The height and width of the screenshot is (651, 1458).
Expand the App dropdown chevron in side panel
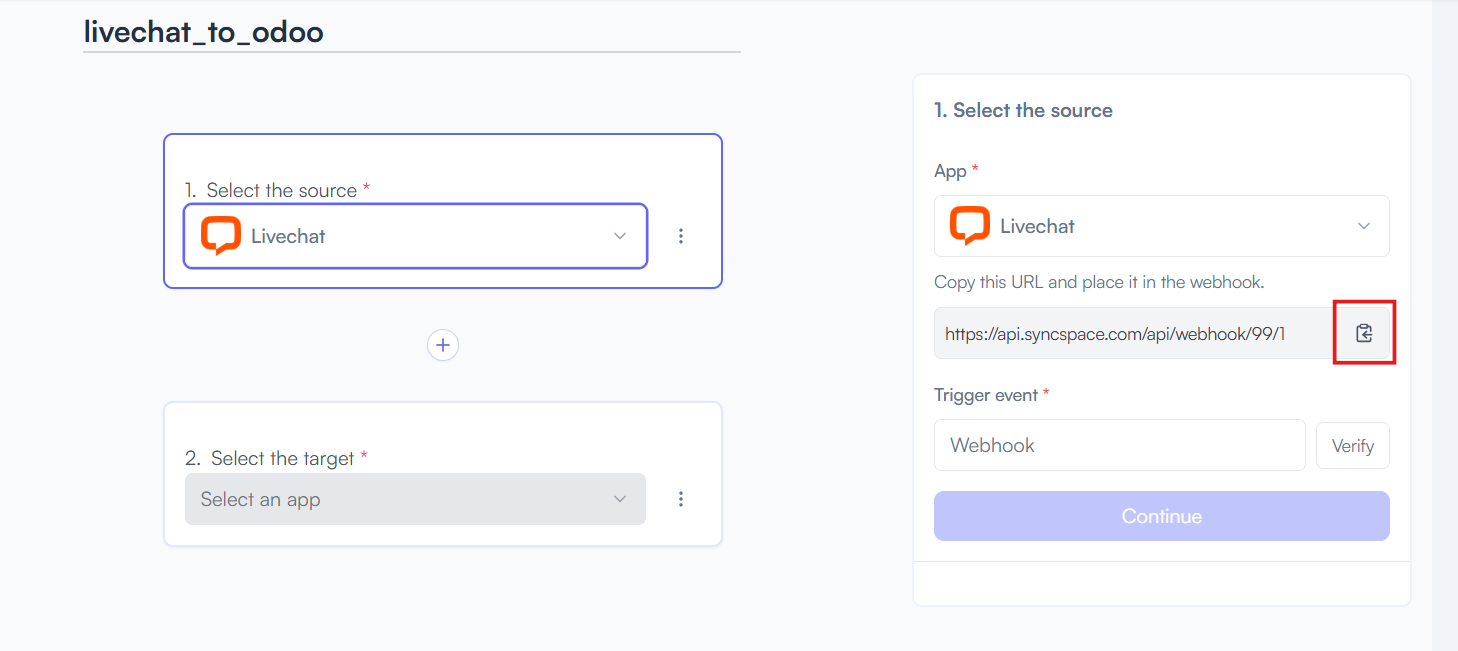pyautogui.click(x=1364, y=226)
